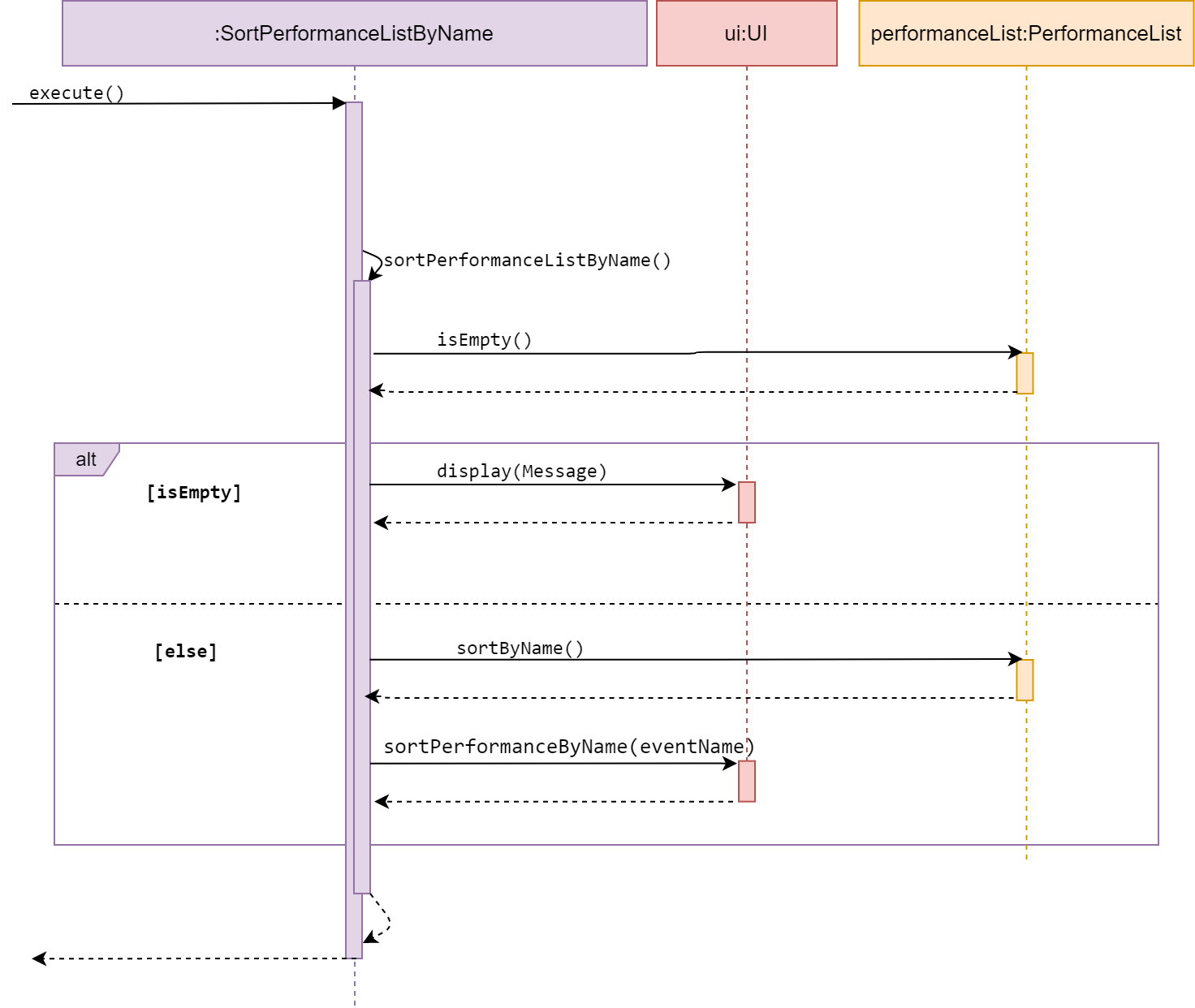This screenshot has height=1008, width=1195.
Task: Click the [isEmpty] guard condition text
Action: 194,493
